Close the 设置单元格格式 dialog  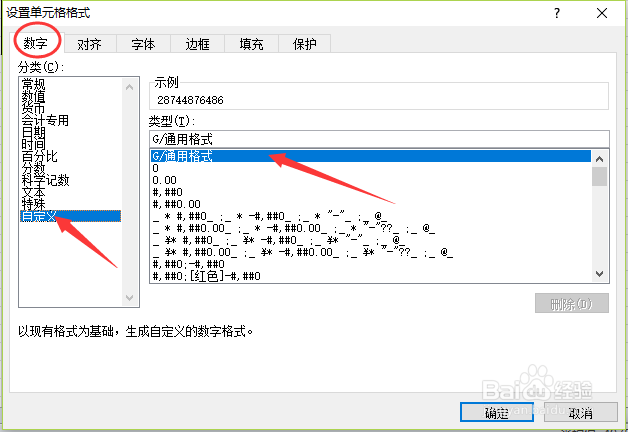pos(602,13)
